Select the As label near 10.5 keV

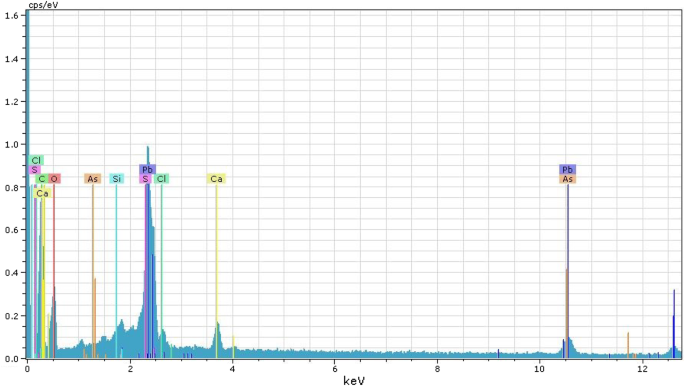(x=567, y=179)
